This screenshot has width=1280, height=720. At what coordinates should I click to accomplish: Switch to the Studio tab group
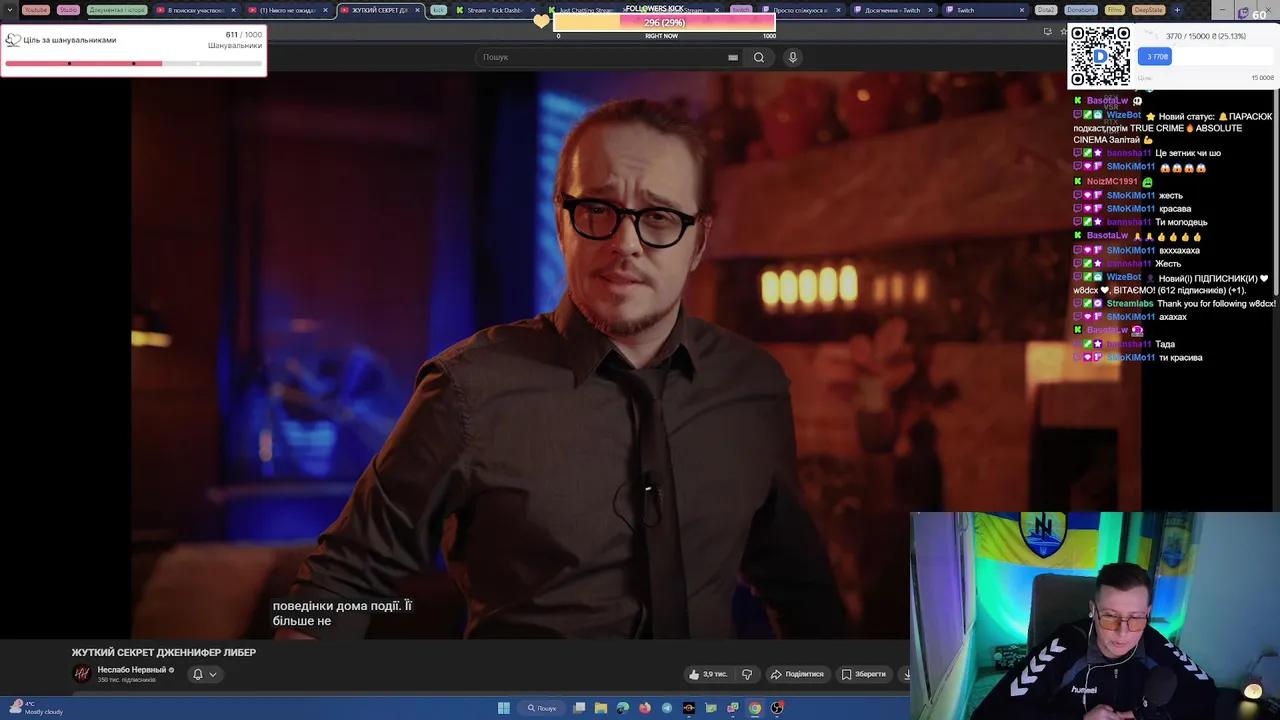(68, 10)
